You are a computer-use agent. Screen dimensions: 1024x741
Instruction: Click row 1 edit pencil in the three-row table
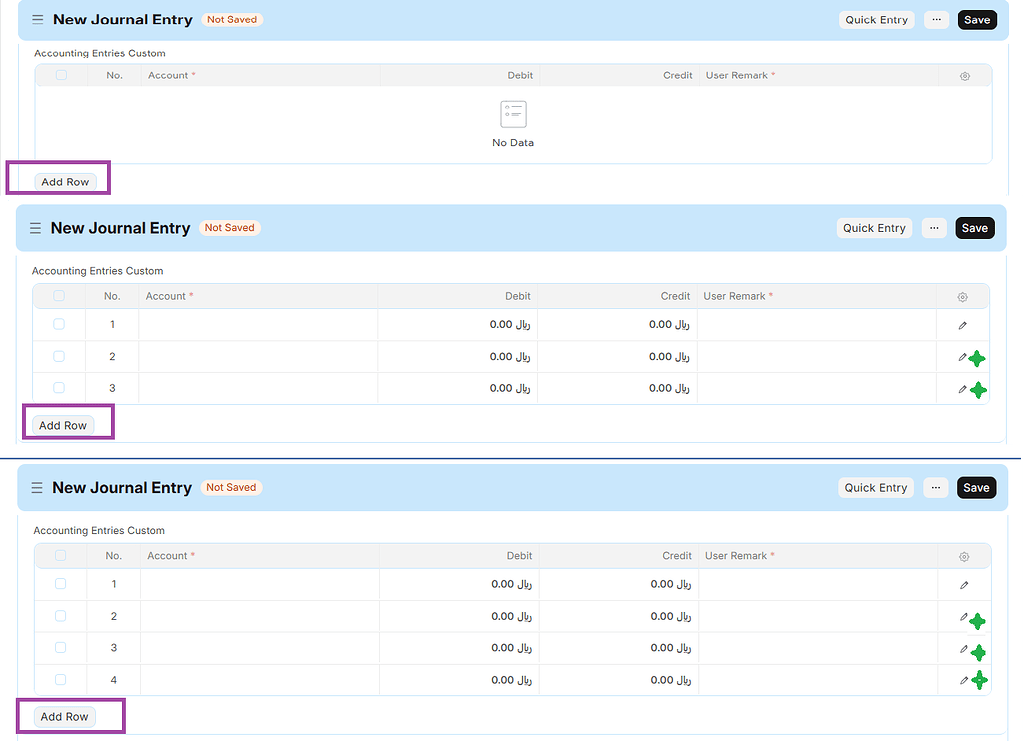(x=962, y=325)
